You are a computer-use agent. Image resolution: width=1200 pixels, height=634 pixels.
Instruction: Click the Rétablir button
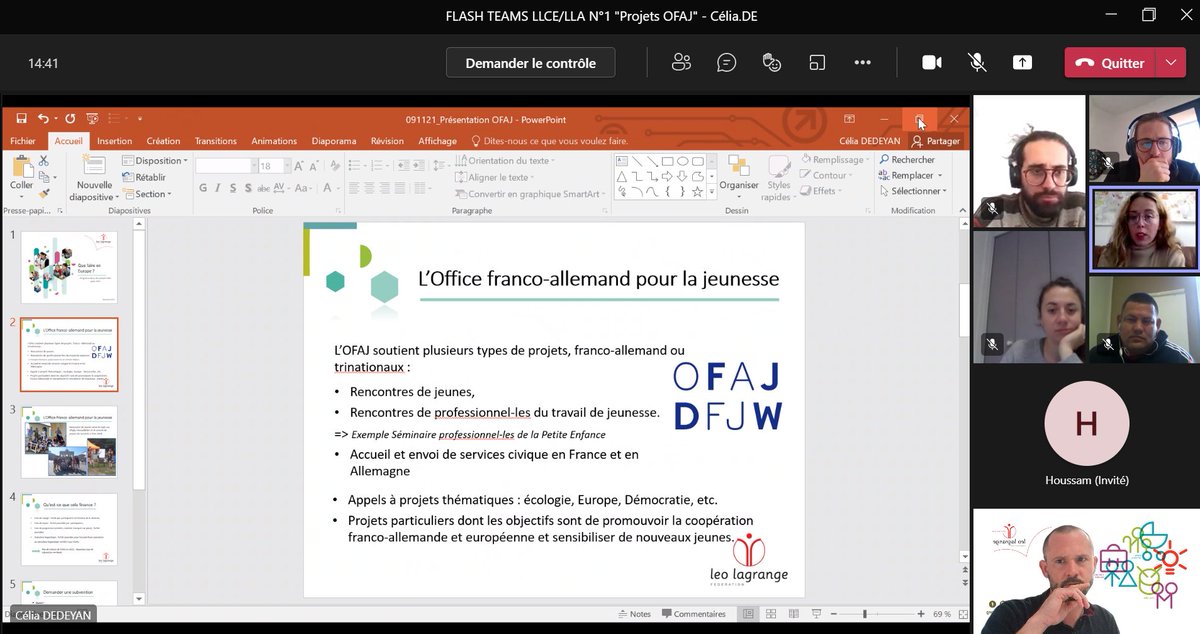(x=143, y=177)
